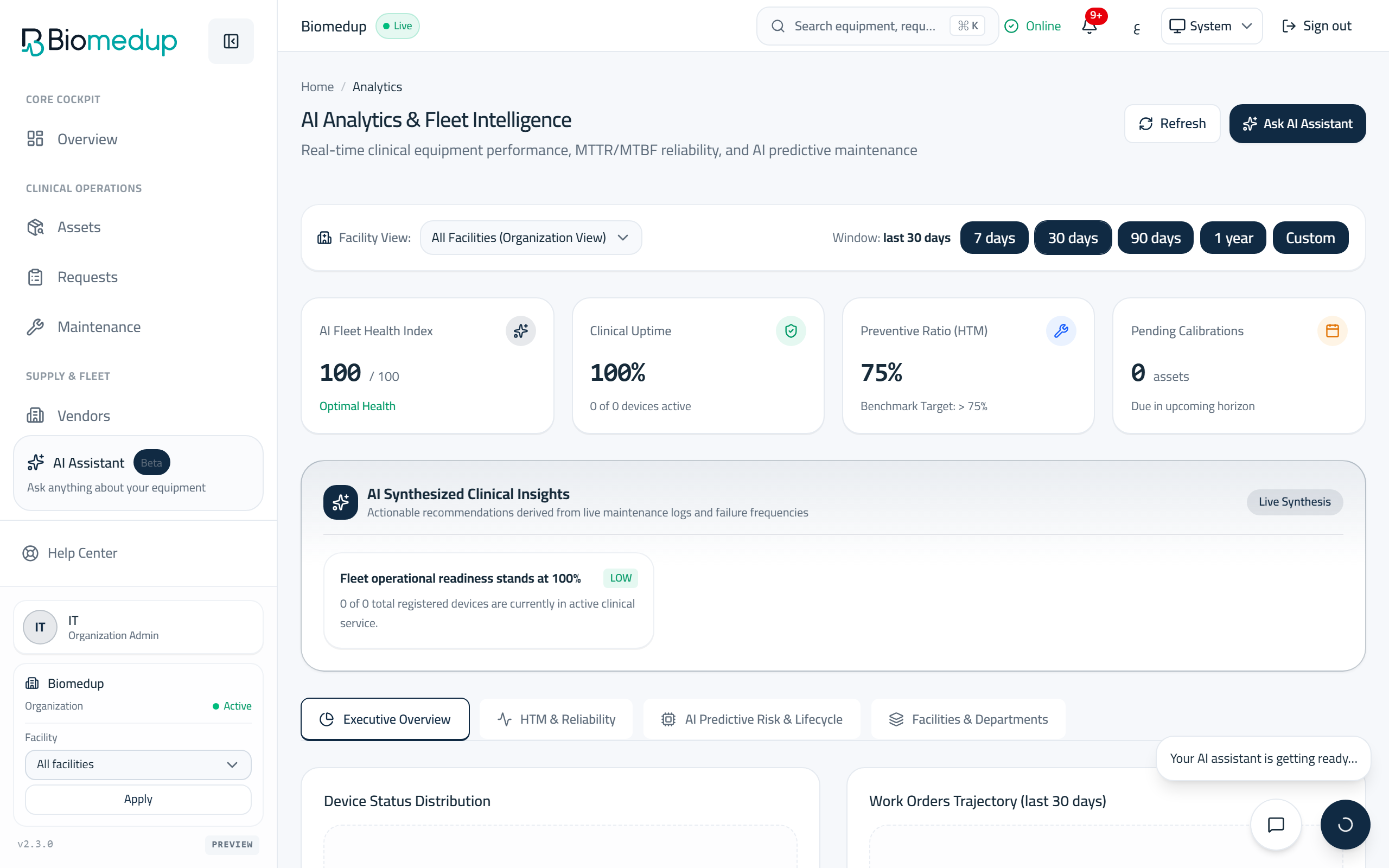
Task: Click the Refresh button
Action: point(1172,124)
